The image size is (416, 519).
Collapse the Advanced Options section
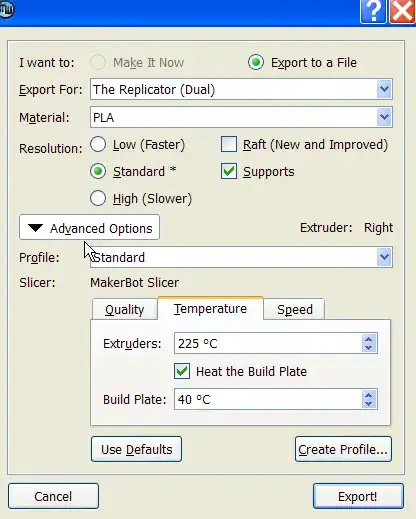click(89, 228)
